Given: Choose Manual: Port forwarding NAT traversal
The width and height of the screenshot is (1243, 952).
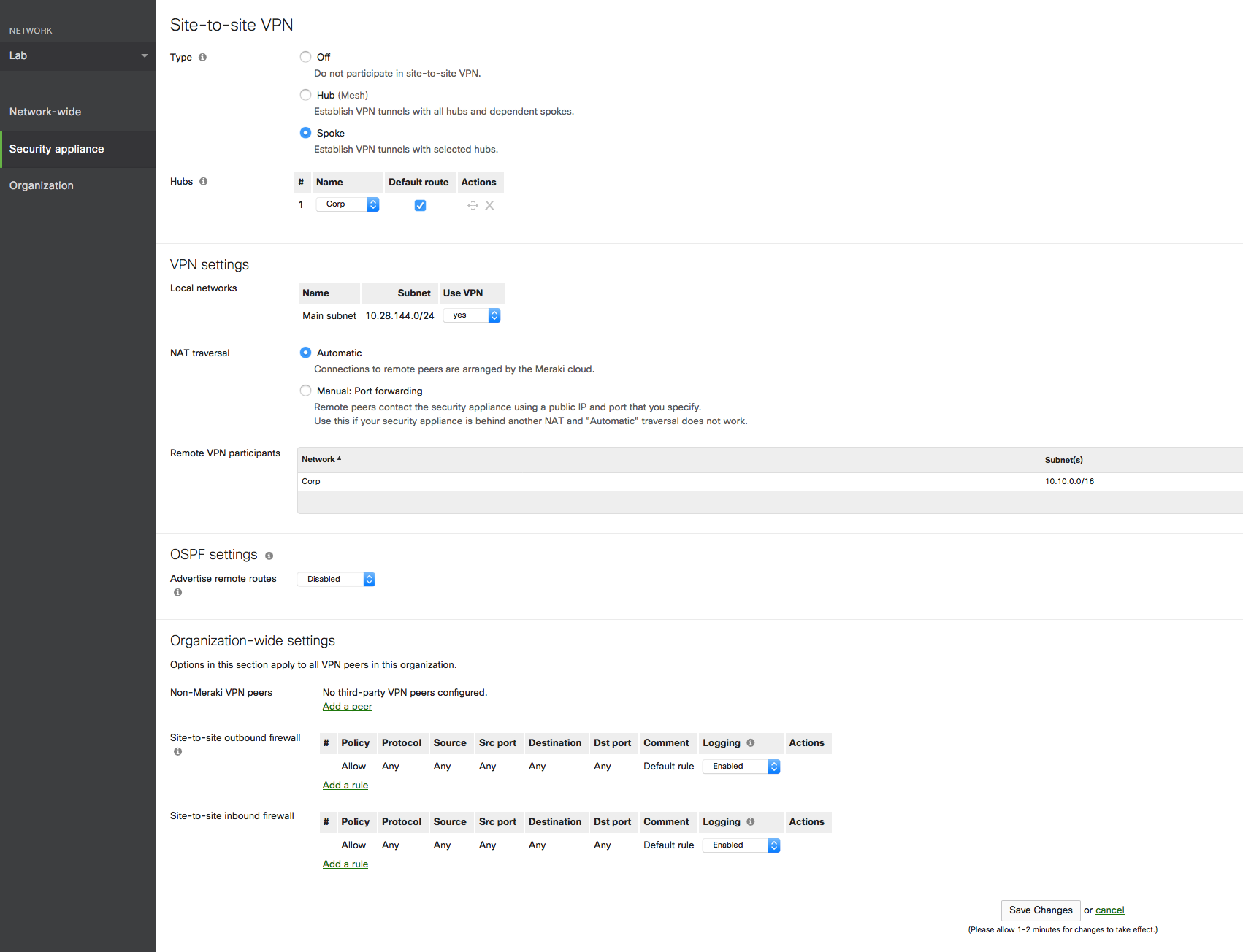Looking at the screenshot, I should 305,391.
